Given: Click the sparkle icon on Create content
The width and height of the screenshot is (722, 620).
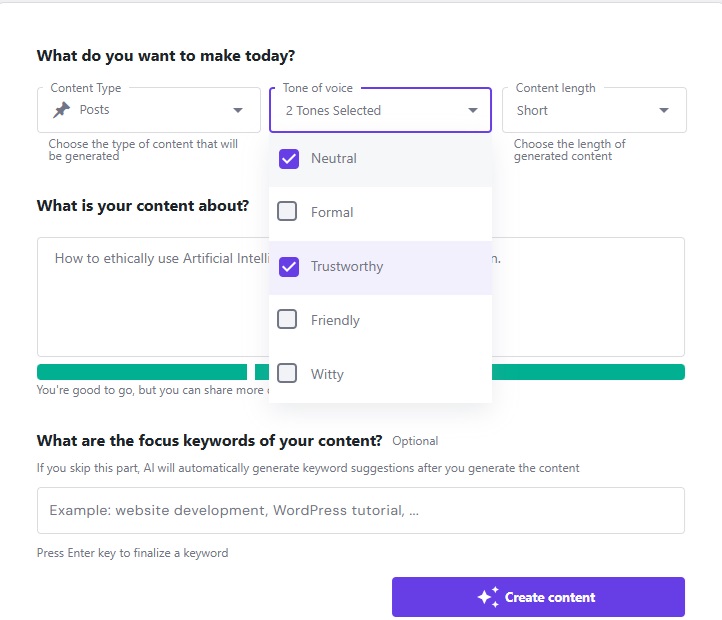Looking at the screenshot, I should [488, 597].
